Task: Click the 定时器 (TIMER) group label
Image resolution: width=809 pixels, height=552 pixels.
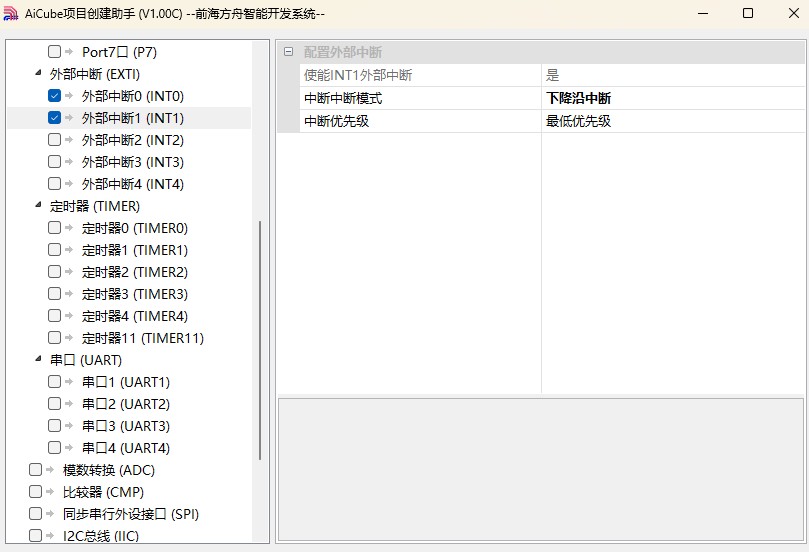Action: (95, 206)
